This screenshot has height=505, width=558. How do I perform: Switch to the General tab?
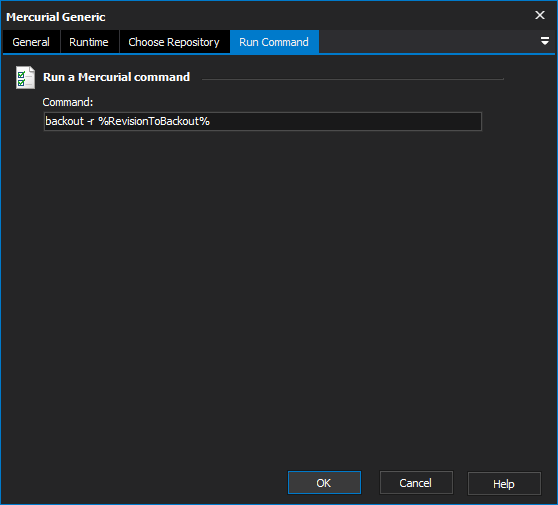pos(31,42)
